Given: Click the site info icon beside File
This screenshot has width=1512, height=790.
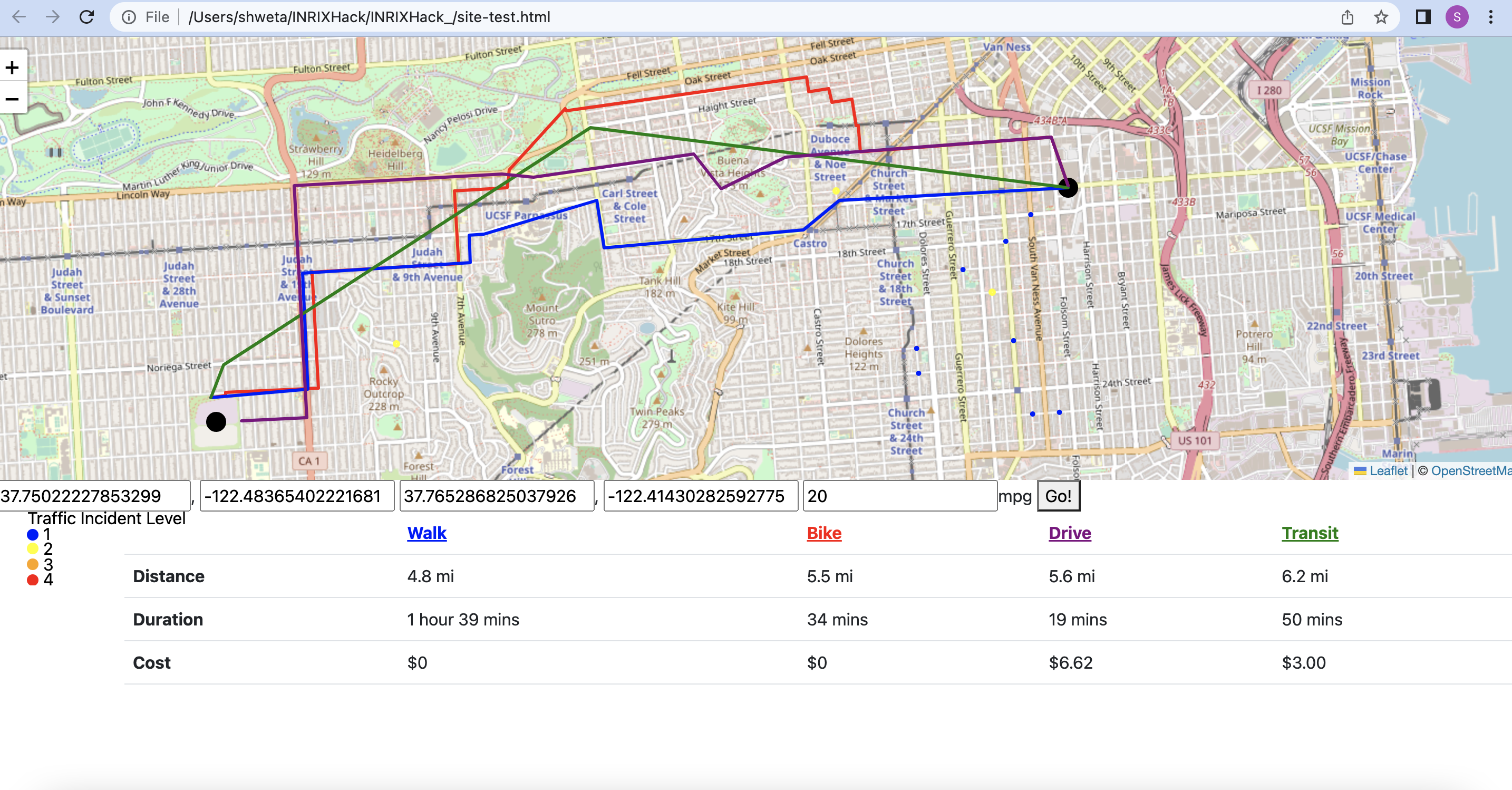Looking at the screenshot, I should 129,17.
